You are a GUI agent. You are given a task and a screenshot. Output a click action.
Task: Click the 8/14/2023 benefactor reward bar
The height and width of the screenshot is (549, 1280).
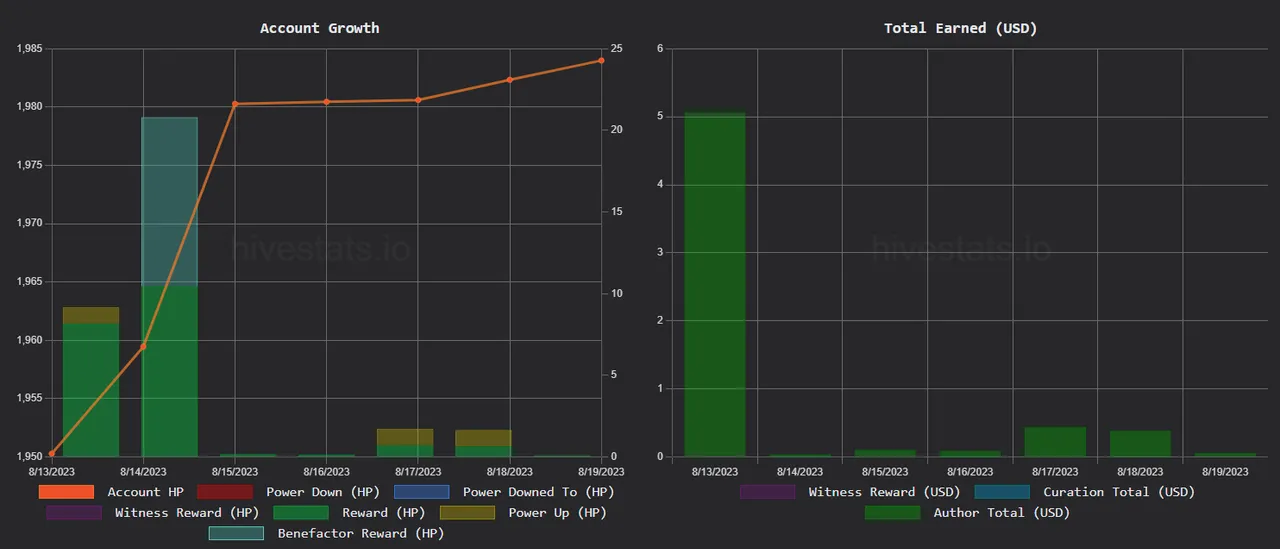pos(169,202)
